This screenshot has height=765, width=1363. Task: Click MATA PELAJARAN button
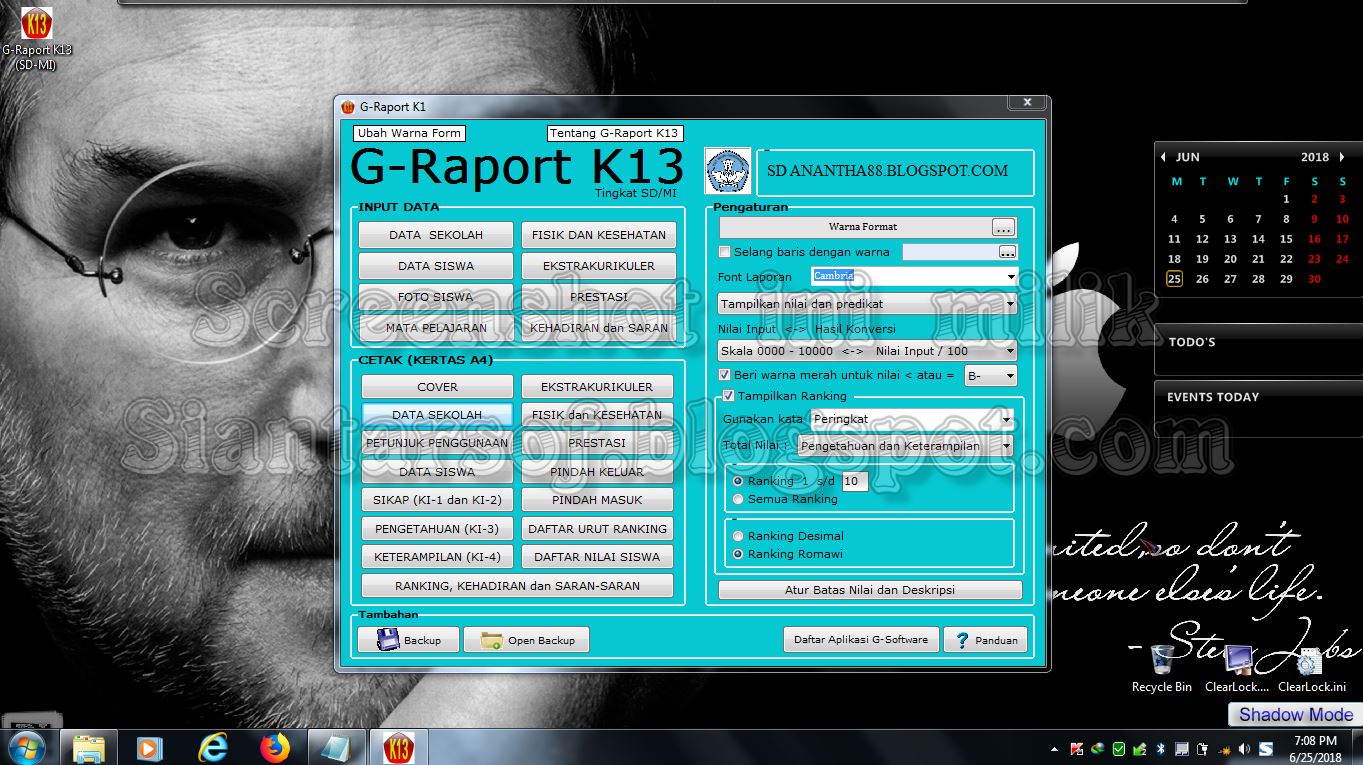[436, 327]
